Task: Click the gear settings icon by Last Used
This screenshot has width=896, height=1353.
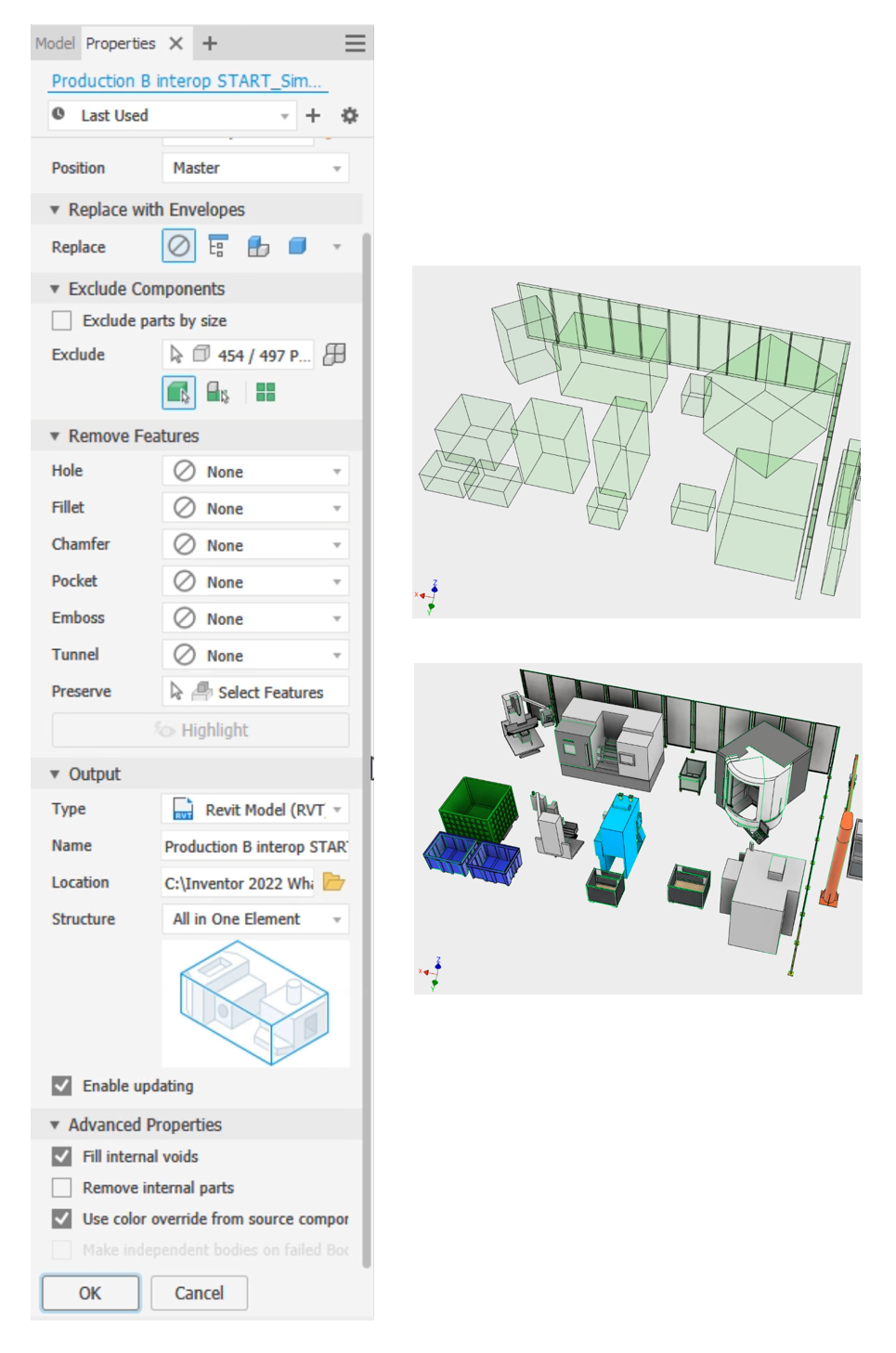Action: coord(349,115)
